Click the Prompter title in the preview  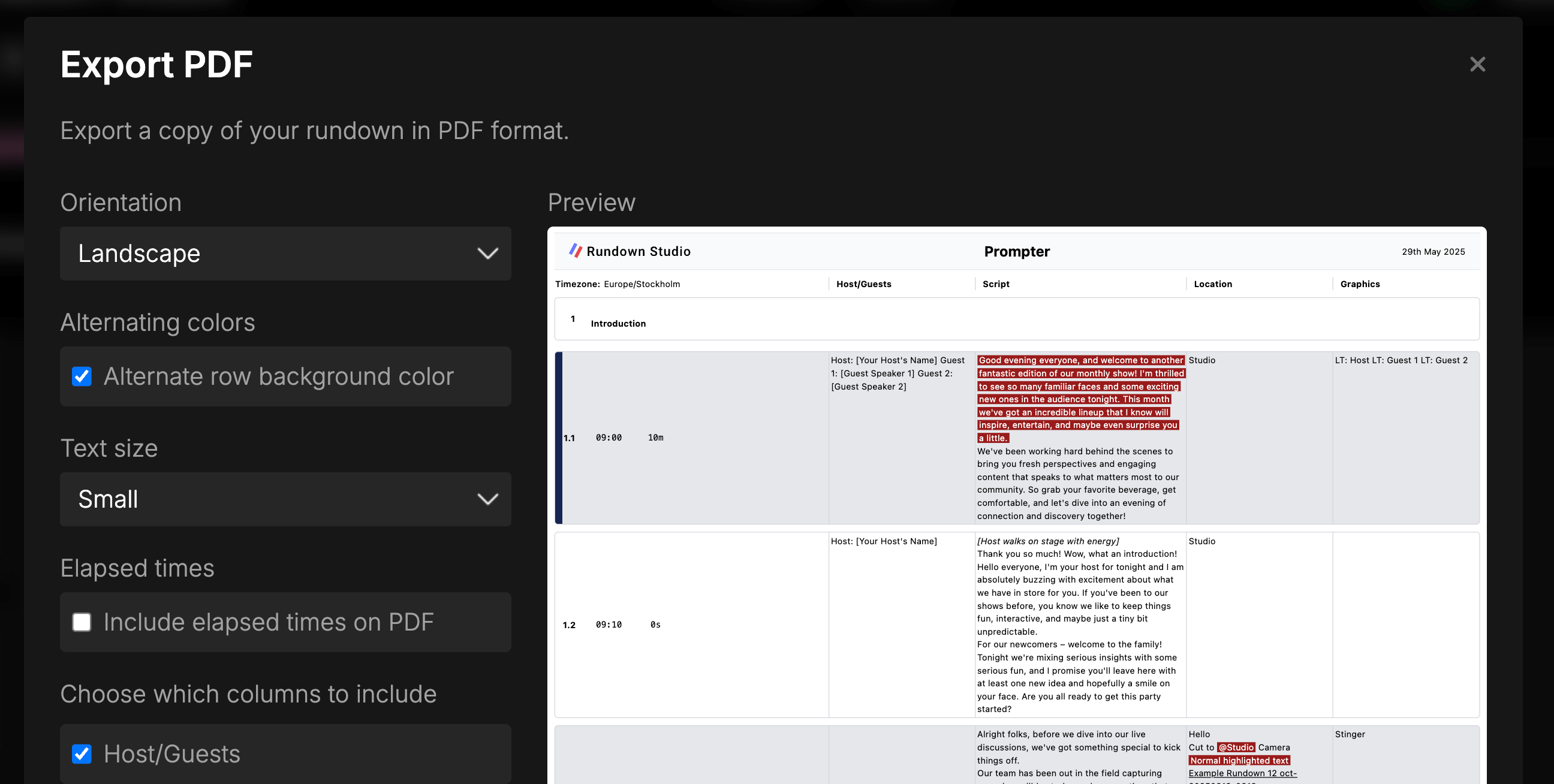point(1016,252)
